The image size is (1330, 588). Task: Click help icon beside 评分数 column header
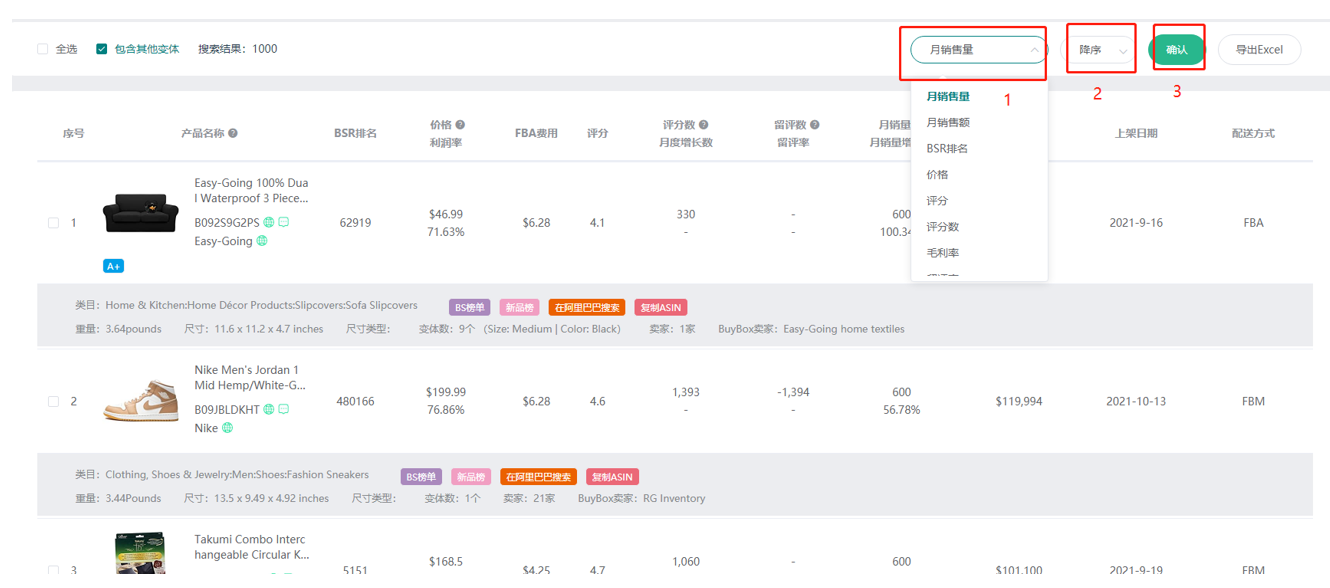(x=704, y=125)
